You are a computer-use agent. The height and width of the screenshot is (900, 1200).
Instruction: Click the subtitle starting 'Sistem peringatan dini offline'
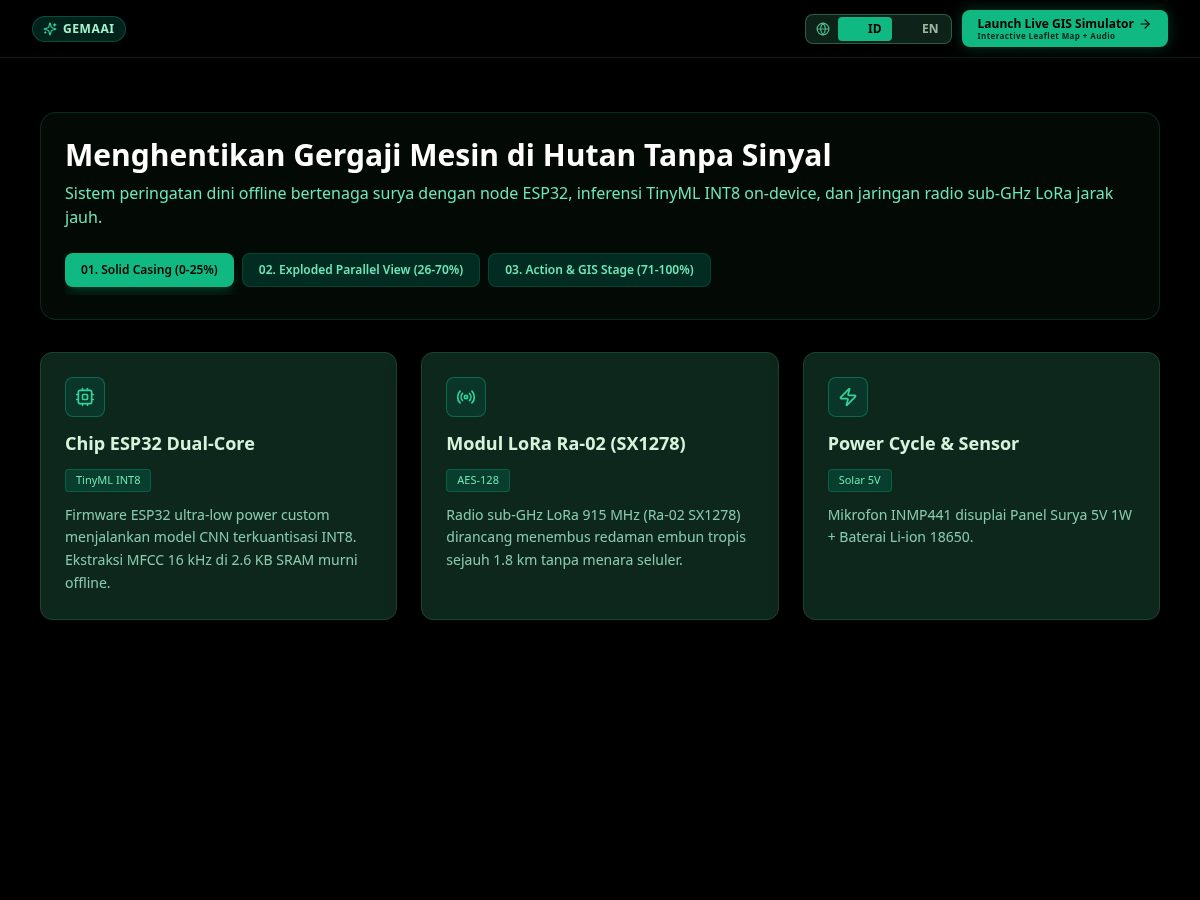click(589, 205)
